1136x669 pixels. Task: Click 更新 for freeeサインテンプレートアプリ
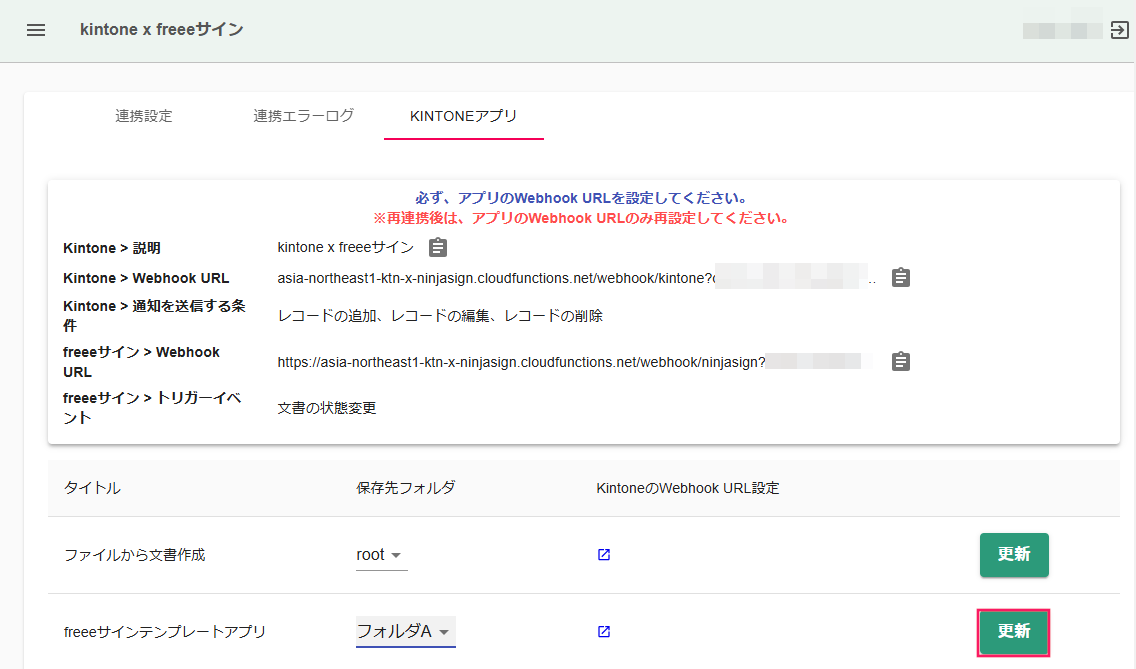(x=1014, y=631)
